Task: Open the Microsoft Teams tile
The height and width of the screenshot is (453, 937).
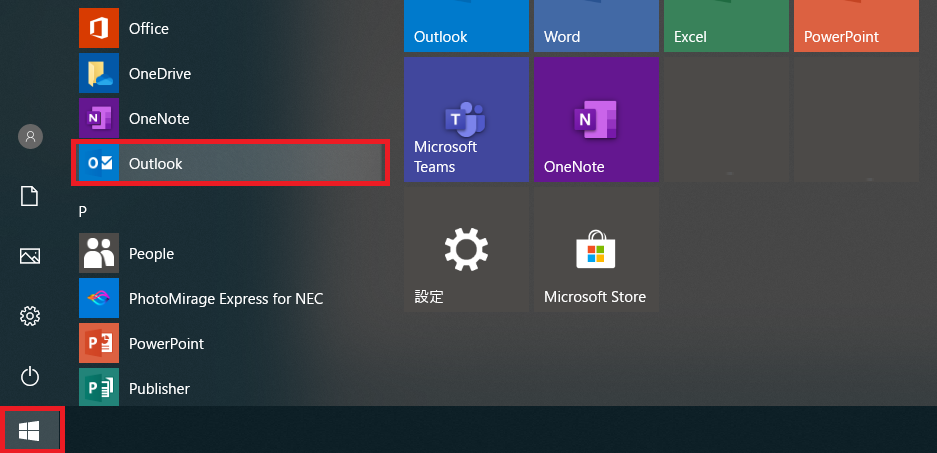Action: (466, 120)
